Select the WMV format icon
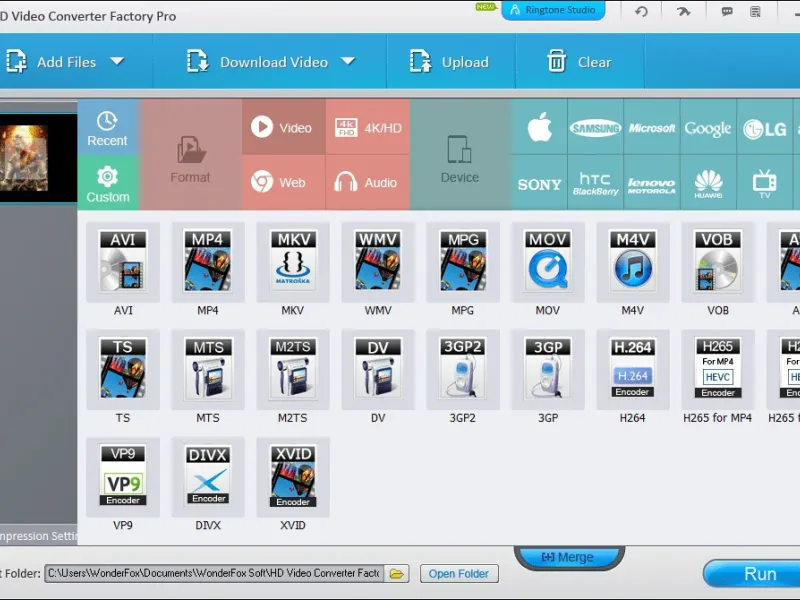800x600 pixels. point(378,262)
